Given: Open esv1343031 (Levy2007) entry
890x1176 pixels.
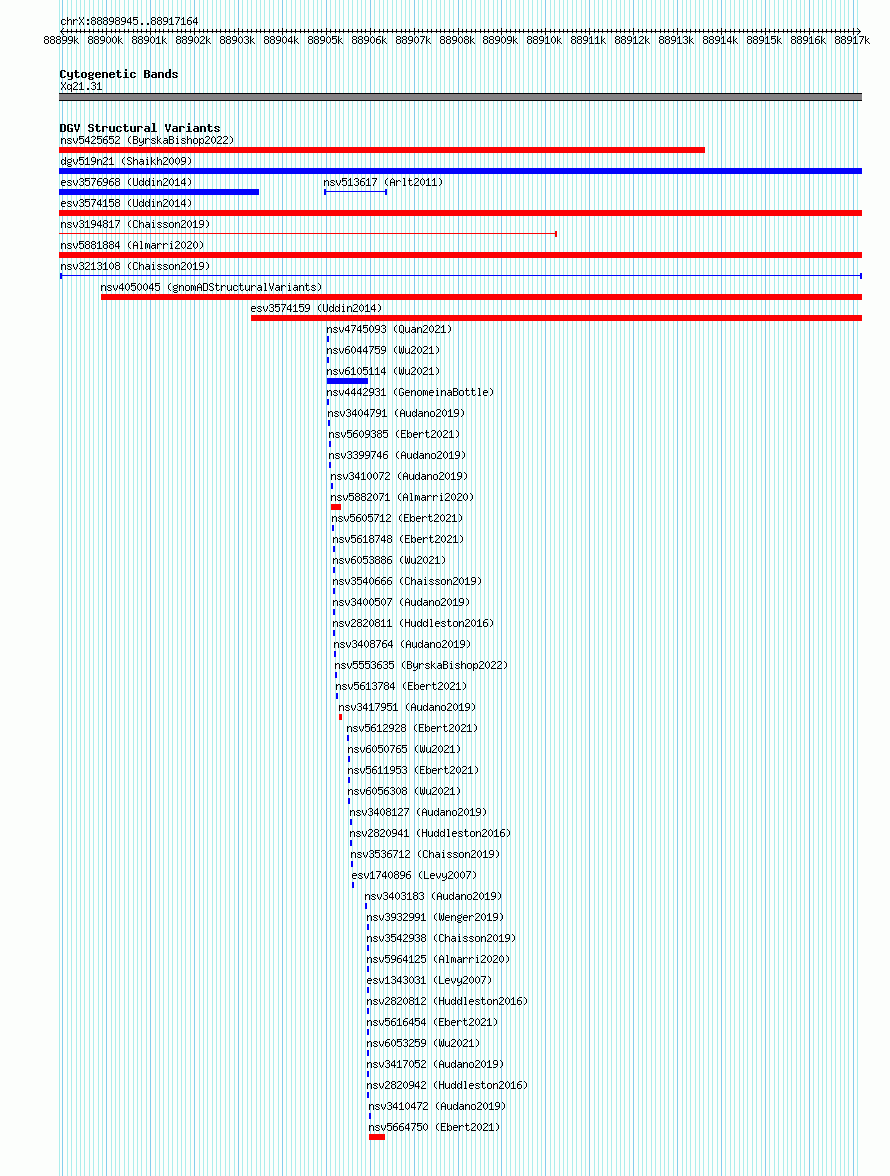Looking at the screenshot, I should (x=429, y=980).
